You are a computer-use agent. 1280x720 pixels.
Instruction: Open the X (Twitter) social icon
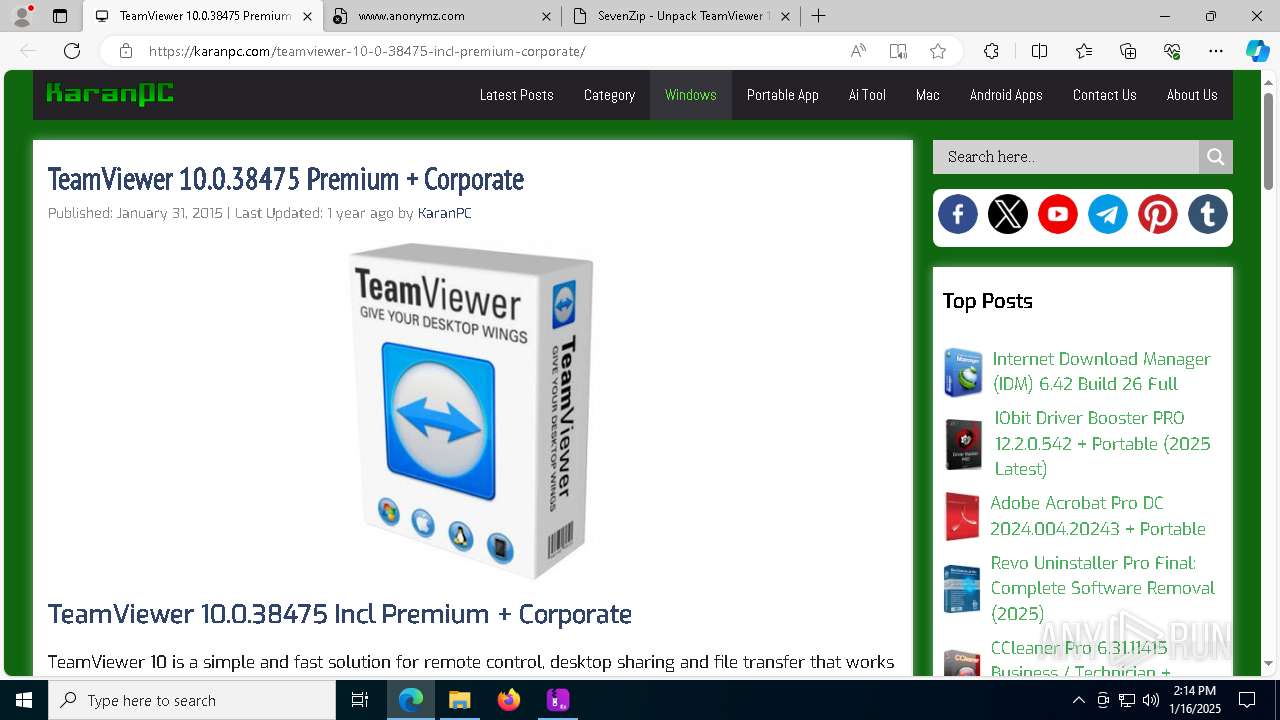click(1008, 214)
